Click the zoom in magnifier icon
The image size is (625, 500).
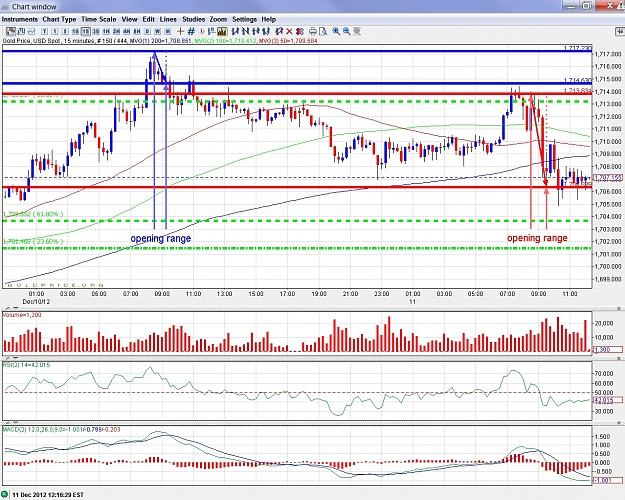pyautogui.click(x=336, y=31)
